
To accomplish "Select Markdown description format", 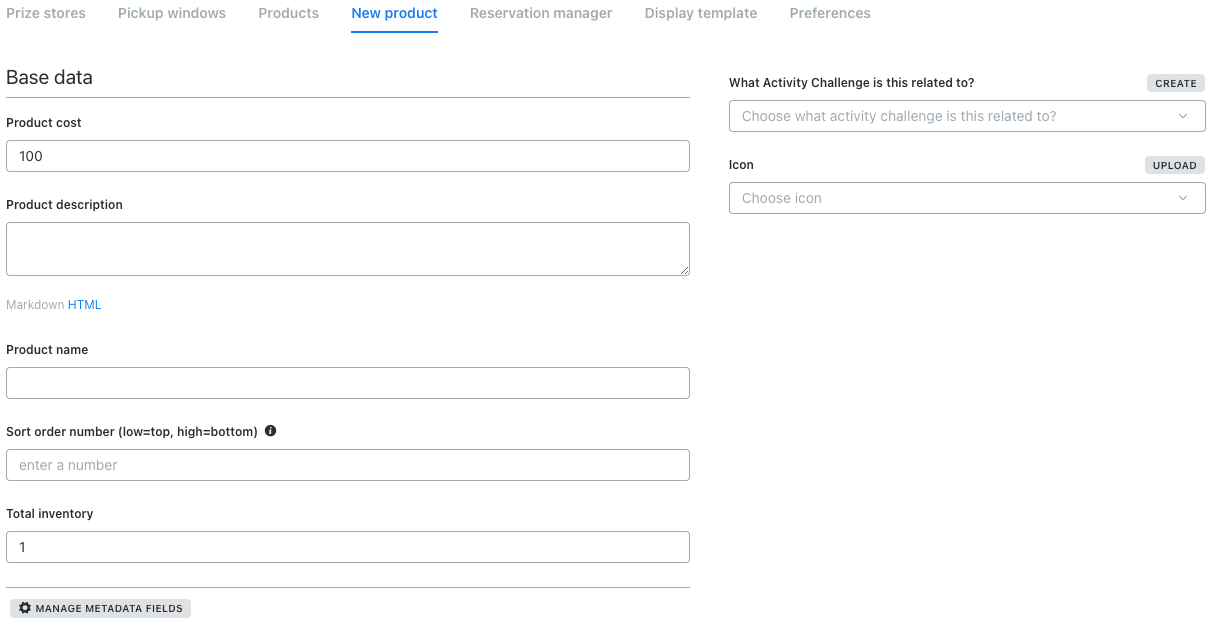I will point(35,305).
